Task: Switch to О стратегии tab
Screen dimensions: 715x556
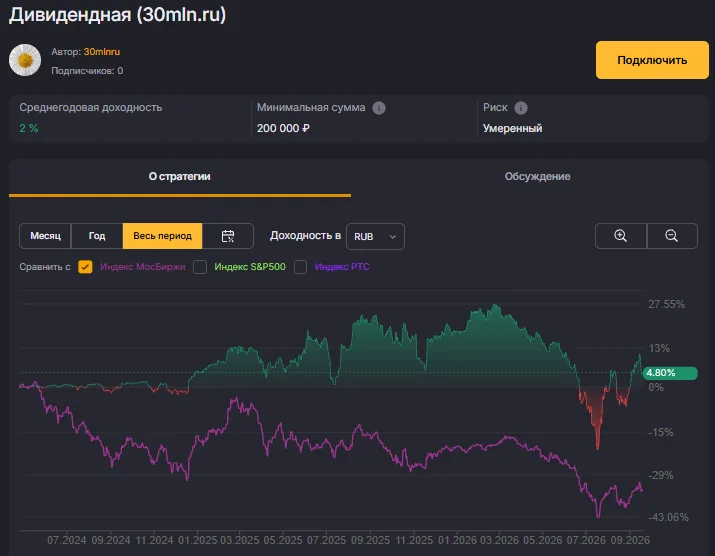Action: point(180,177)
